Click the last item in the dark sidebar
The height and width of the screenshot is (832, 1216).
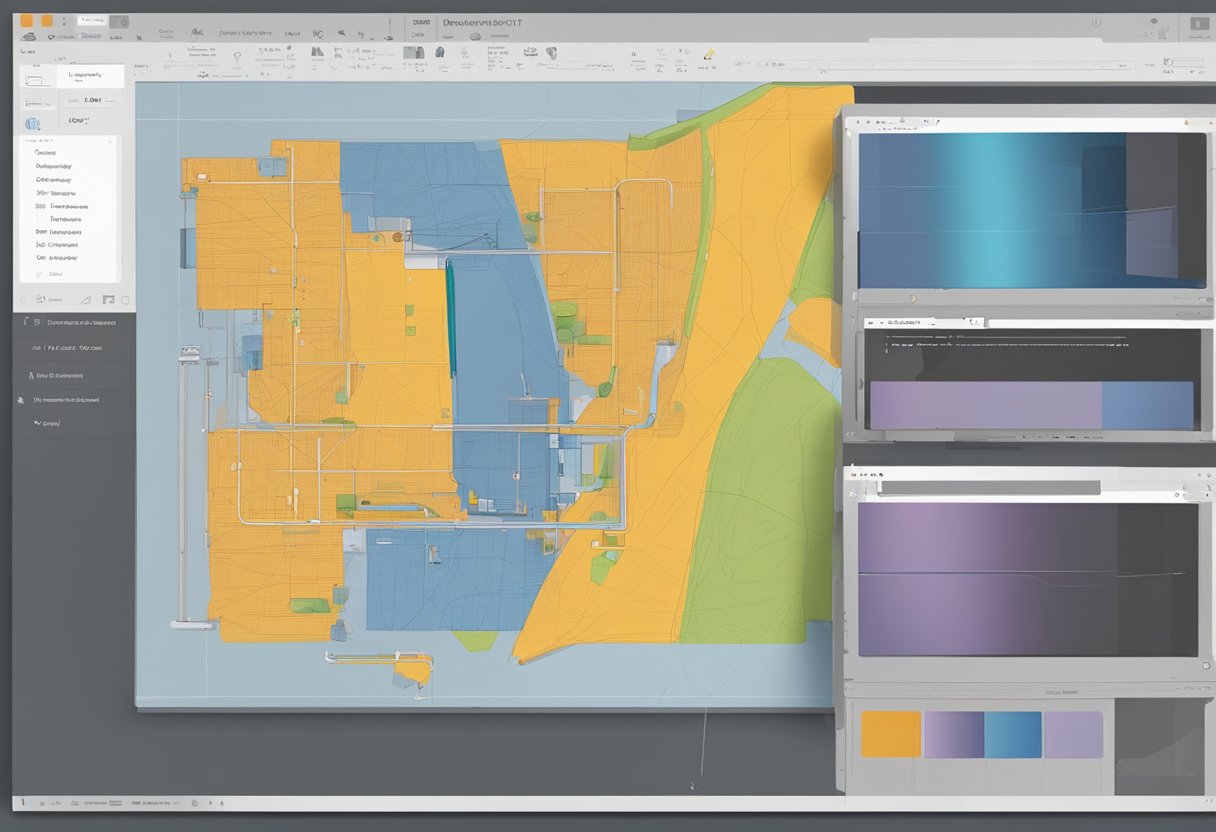tap(46, 424)
